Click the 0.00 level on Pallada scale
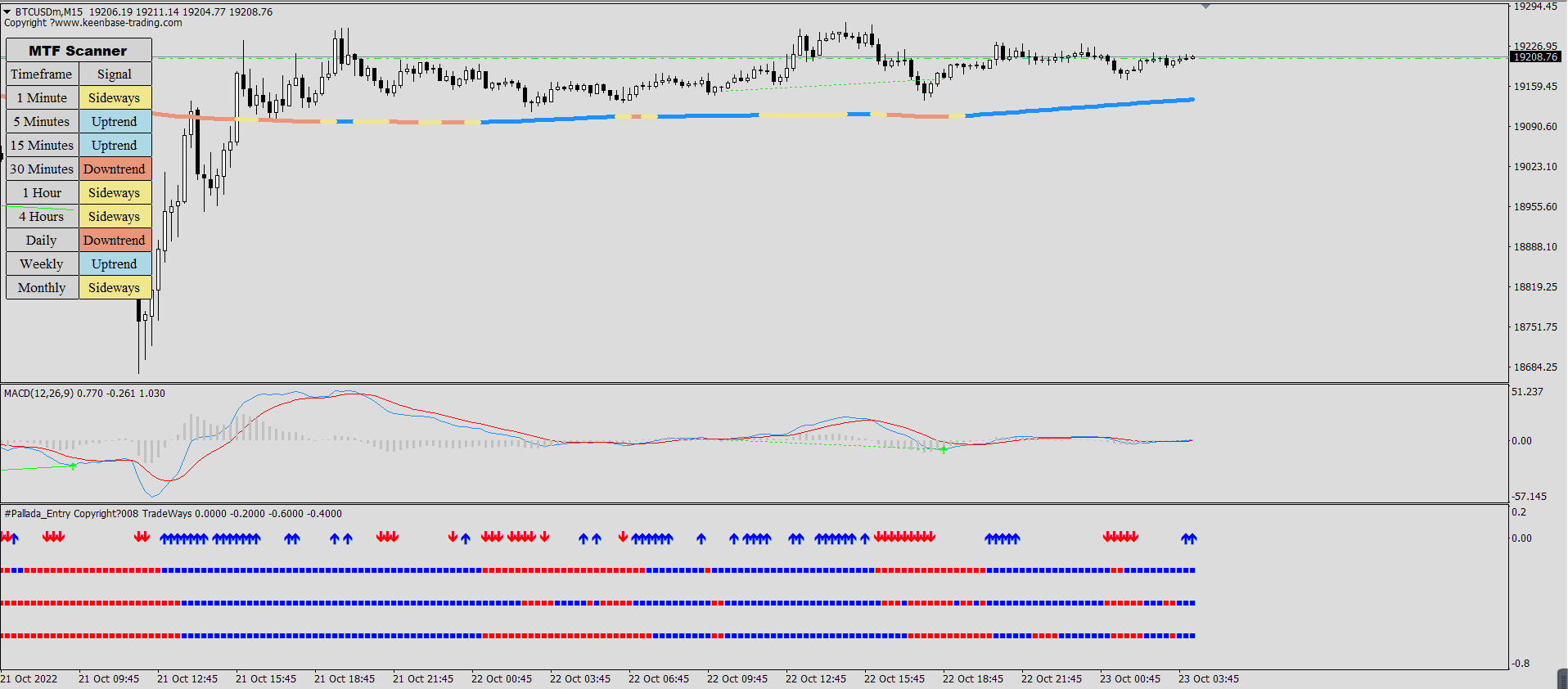 click(1521, 538)
